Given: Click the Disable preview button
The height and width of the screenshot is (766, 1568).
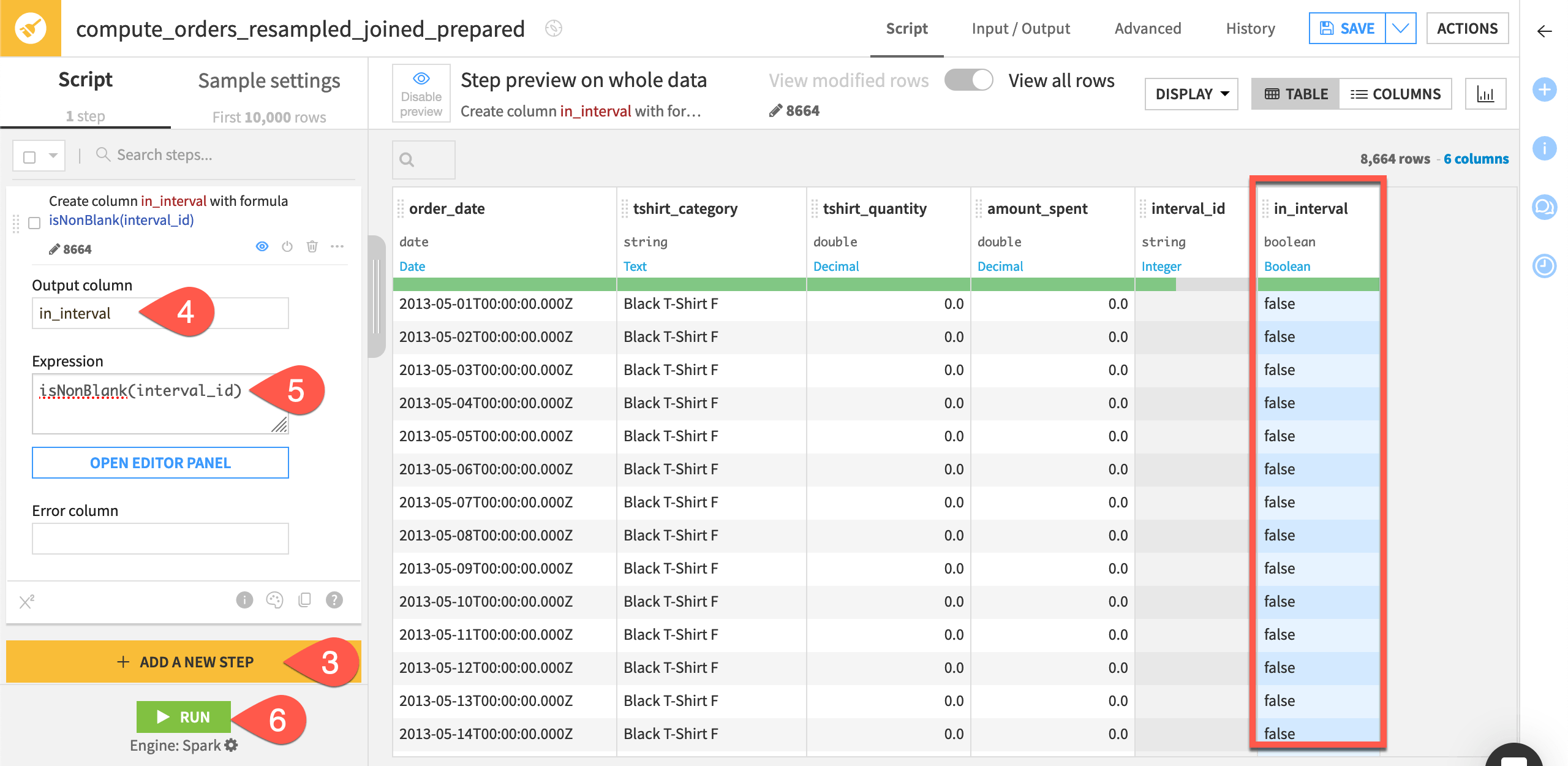Looking at the screenshot, I should (421, 94).
